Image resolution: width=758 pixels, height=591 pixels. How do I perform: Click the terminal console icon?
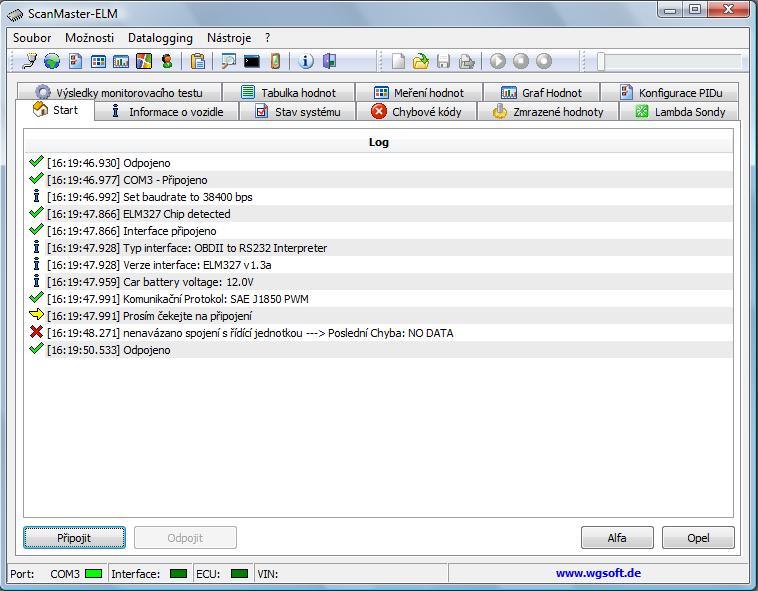coord(252,61)
